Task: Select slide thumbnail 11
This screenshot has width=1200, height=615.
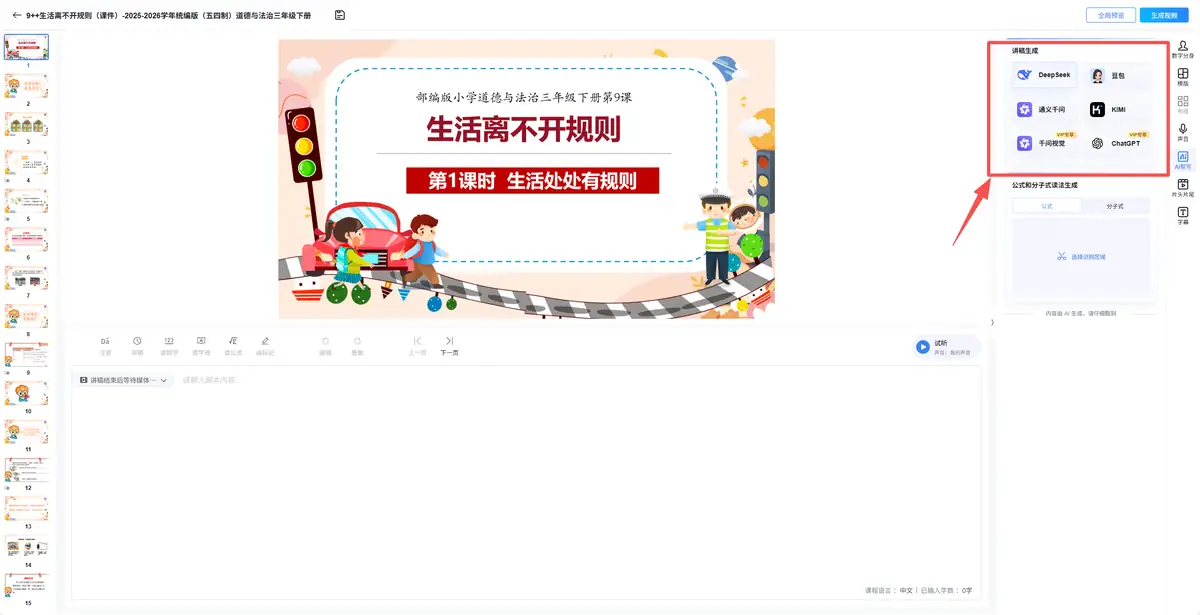Action: [x=27, y=431]
